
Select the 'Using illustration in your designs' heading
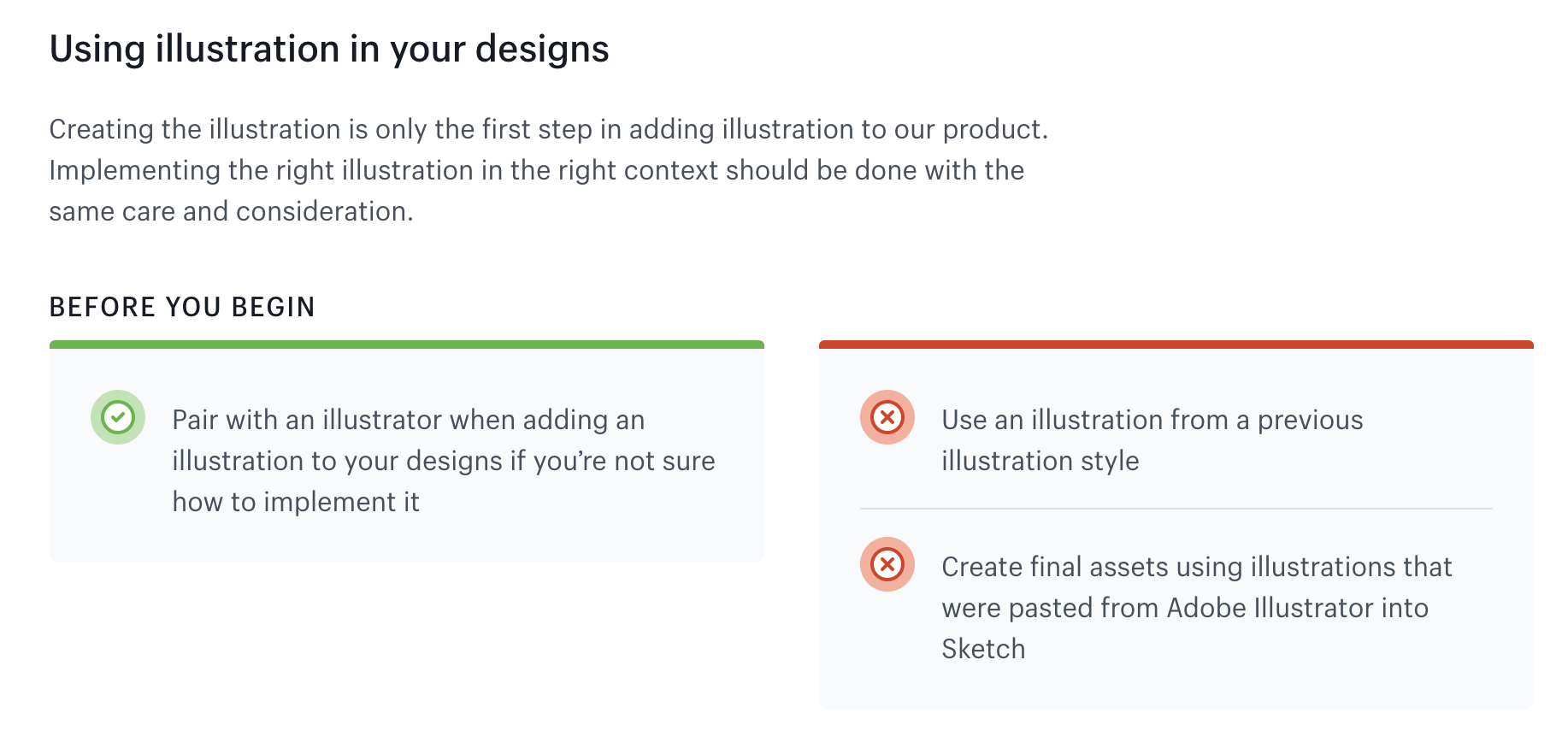tap(329, 49)
